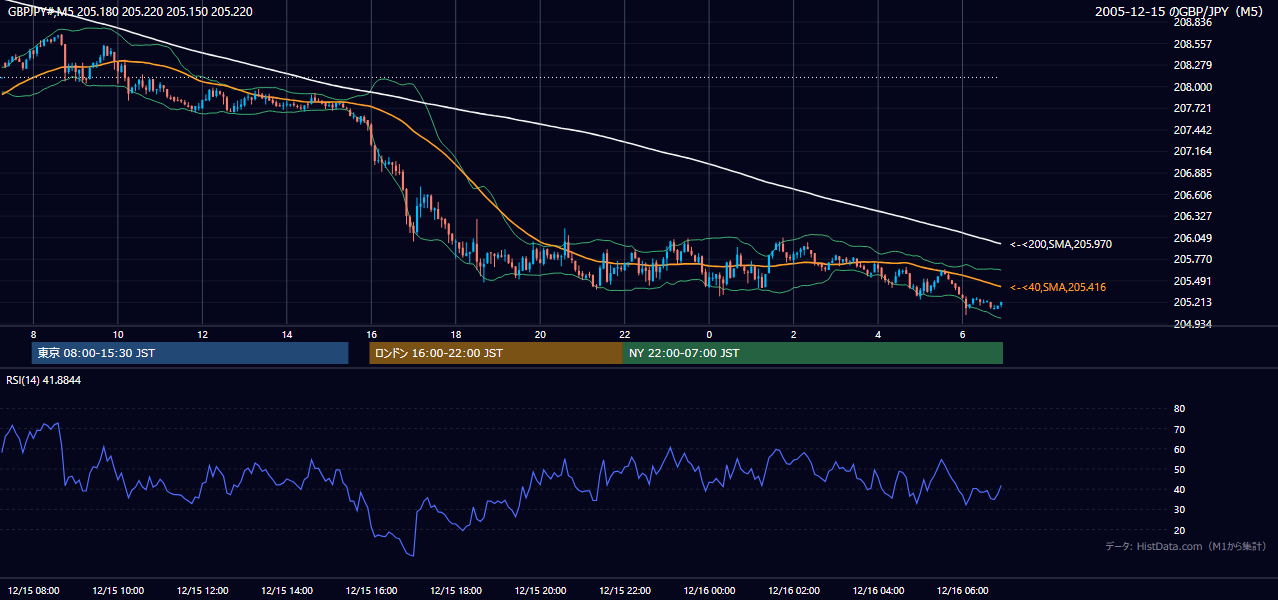Click price axis value 207.442
The height and width of the screenshot is (600, 1278).
[x=1192, y=130]
